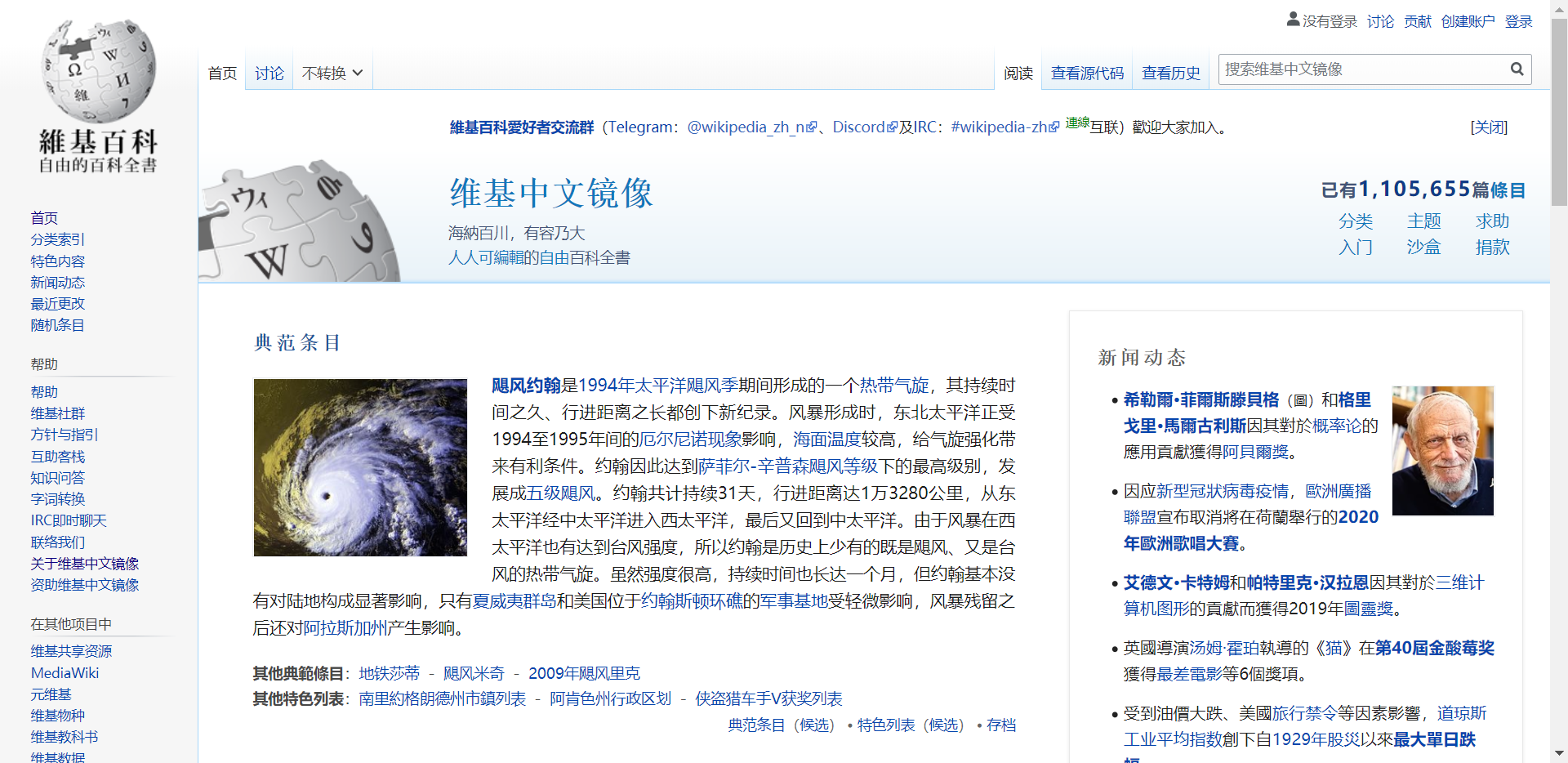Click the 捐款 link in the banner
Image resolution: width=1568 pixels, height=763 pixels.
pyautogui.click(x=1493, y=248)
